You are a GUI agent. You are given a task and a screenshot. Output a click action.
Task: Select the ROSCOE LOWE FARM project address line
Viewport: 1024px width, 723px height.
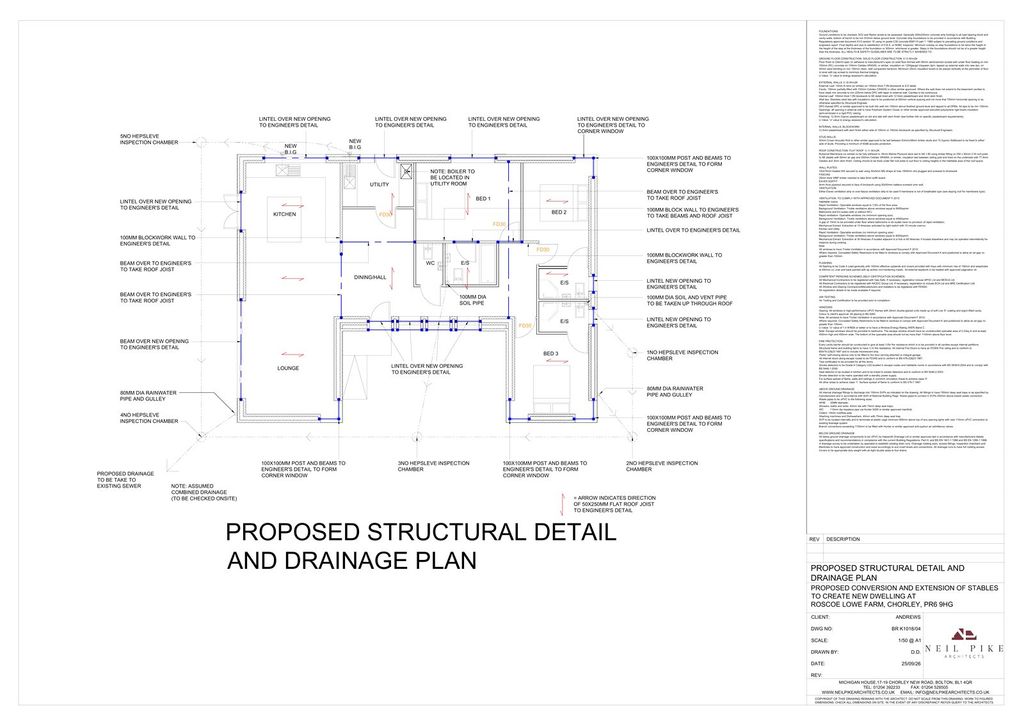pos(882,605)
